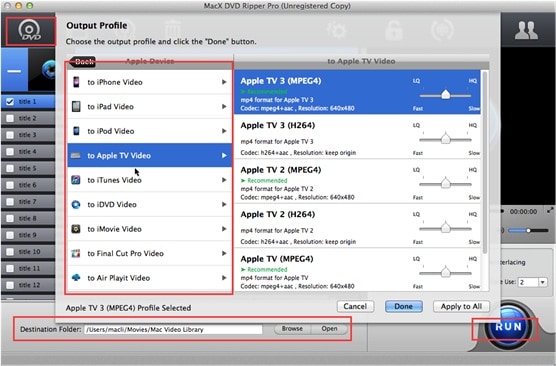
Task: Click the profile list vertical scrollbar
Action: 485,162
